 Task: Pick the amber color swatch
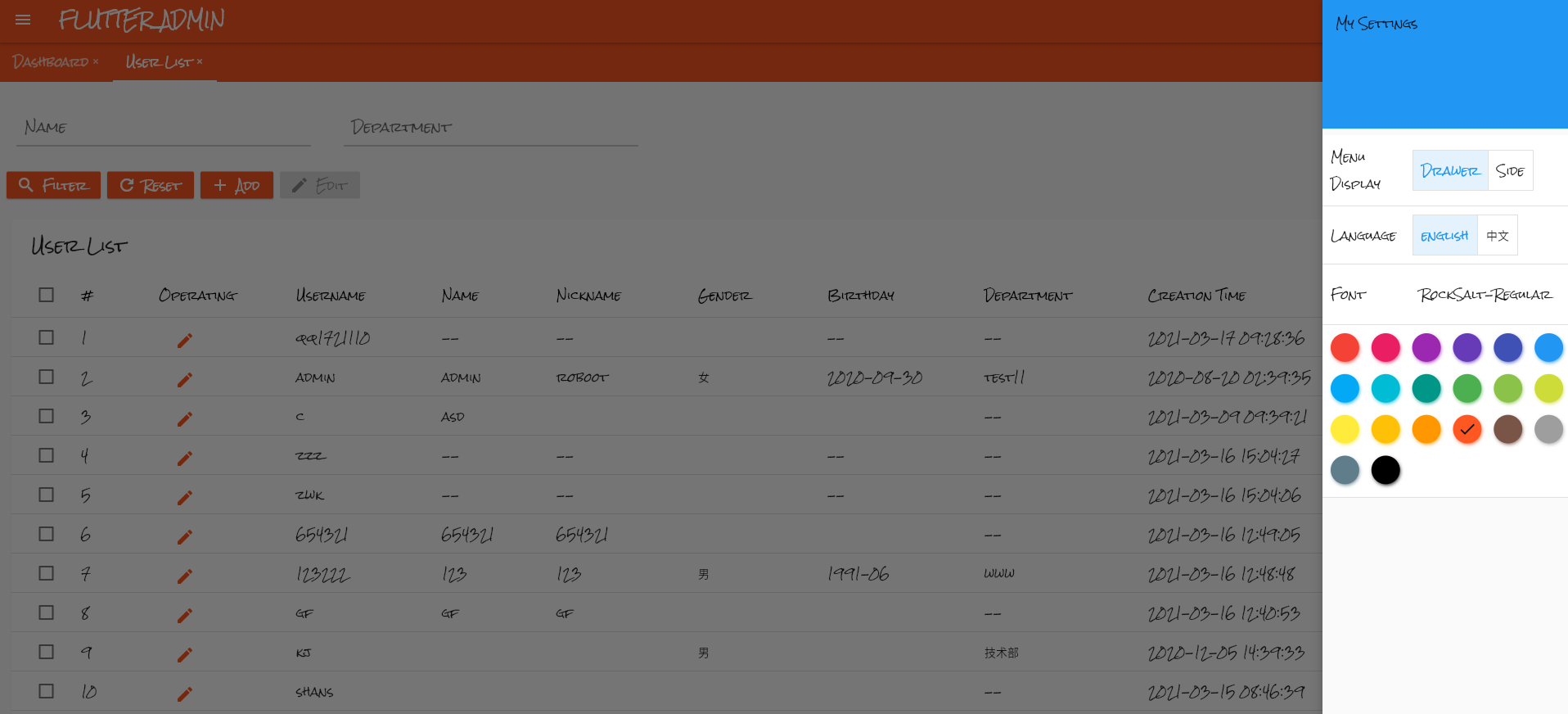point(1386,429)
